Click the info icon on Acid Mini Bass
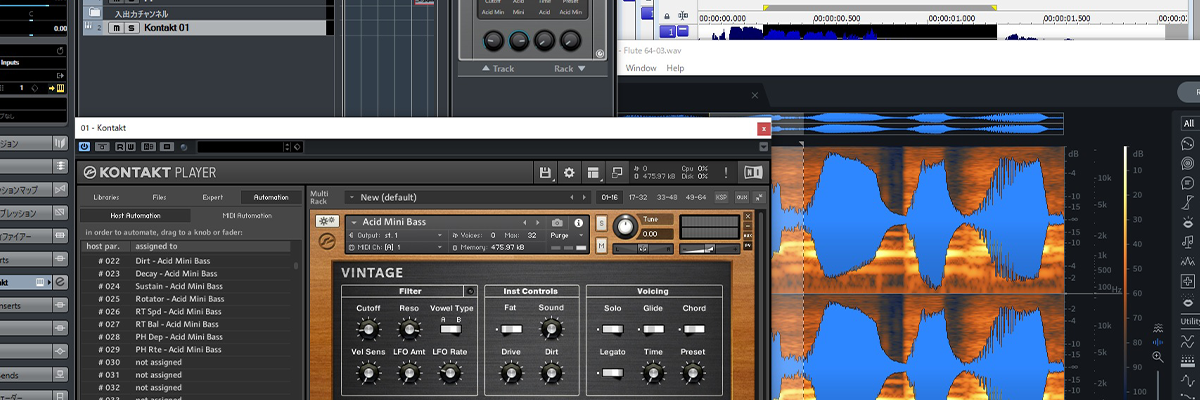 pos(578,222)
